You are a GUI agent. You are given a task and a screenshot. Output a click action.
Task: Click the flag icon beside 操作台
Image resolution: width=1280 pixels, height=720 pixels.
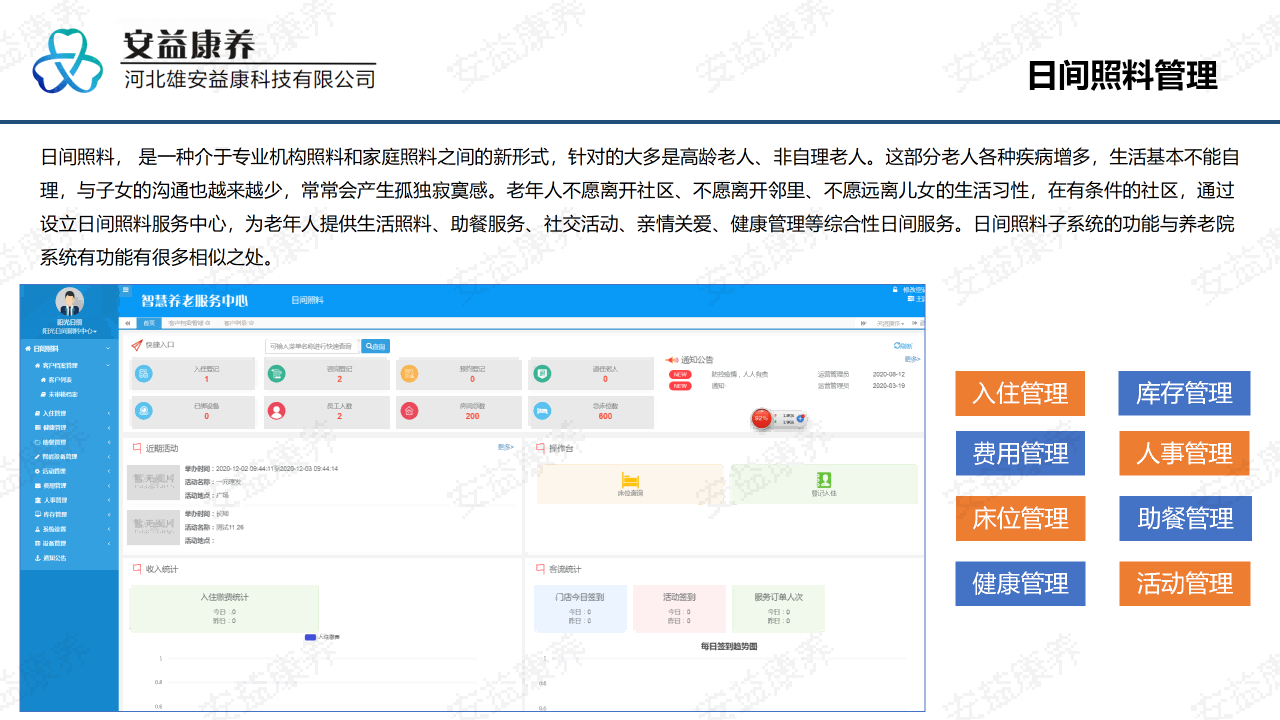[541, 449]
